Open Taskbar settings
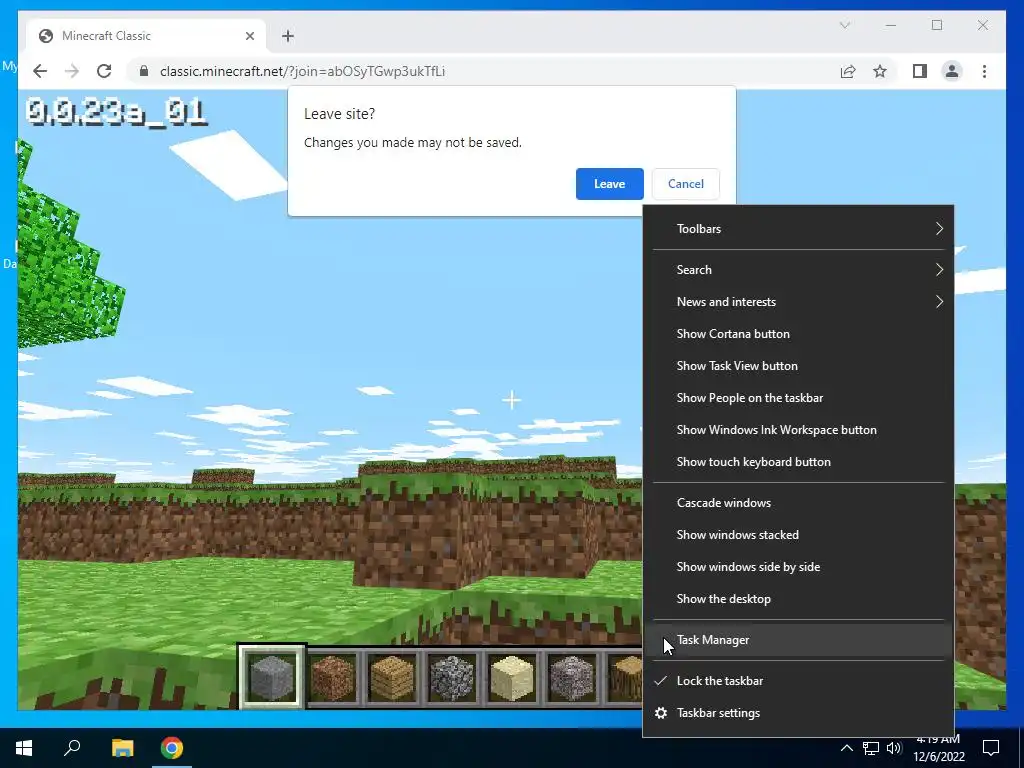The width and height of the screenshot is (1024, 768). pos(799,712)
